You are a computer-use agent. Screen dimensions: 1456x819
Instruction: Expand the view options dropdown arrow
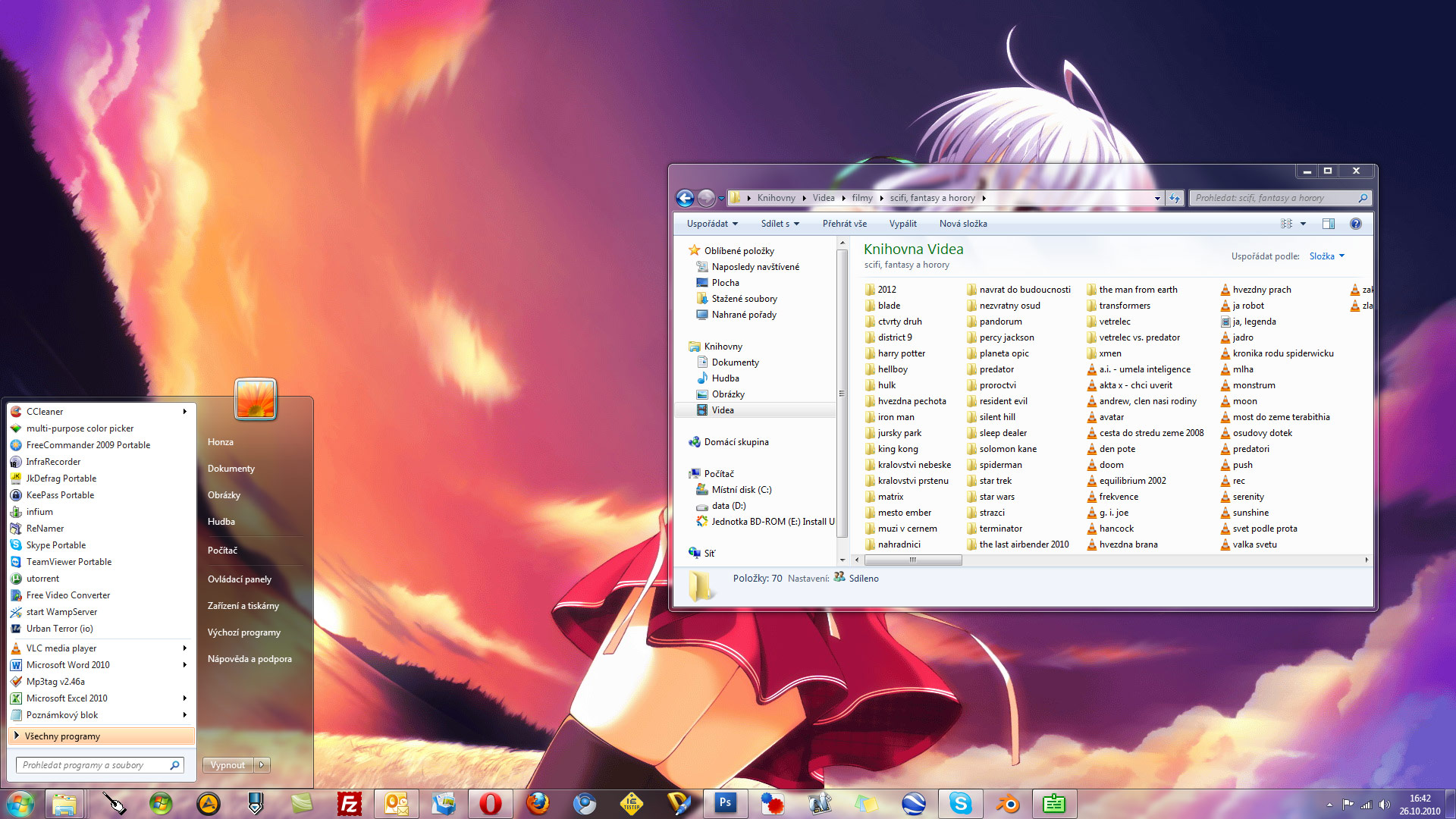1304,224
